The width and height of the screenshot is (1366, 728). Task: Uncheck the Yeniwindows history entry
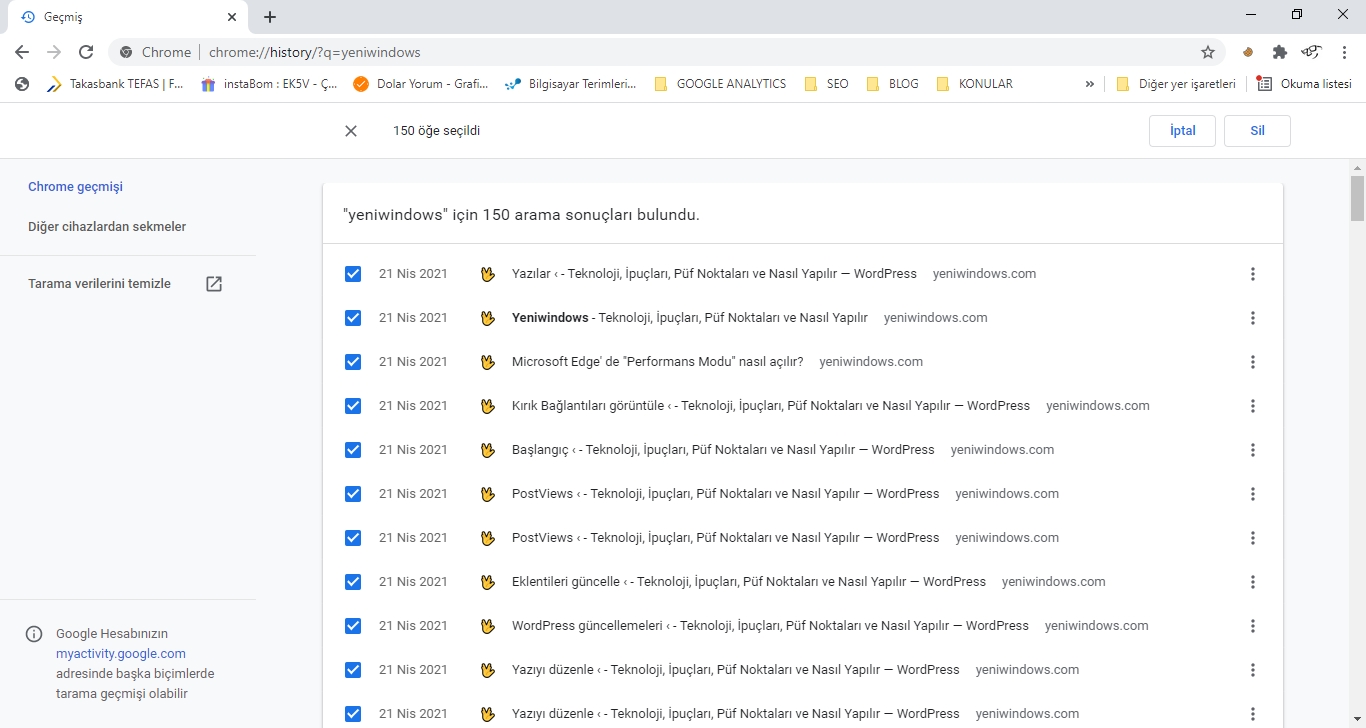click(x=353, y=318)
